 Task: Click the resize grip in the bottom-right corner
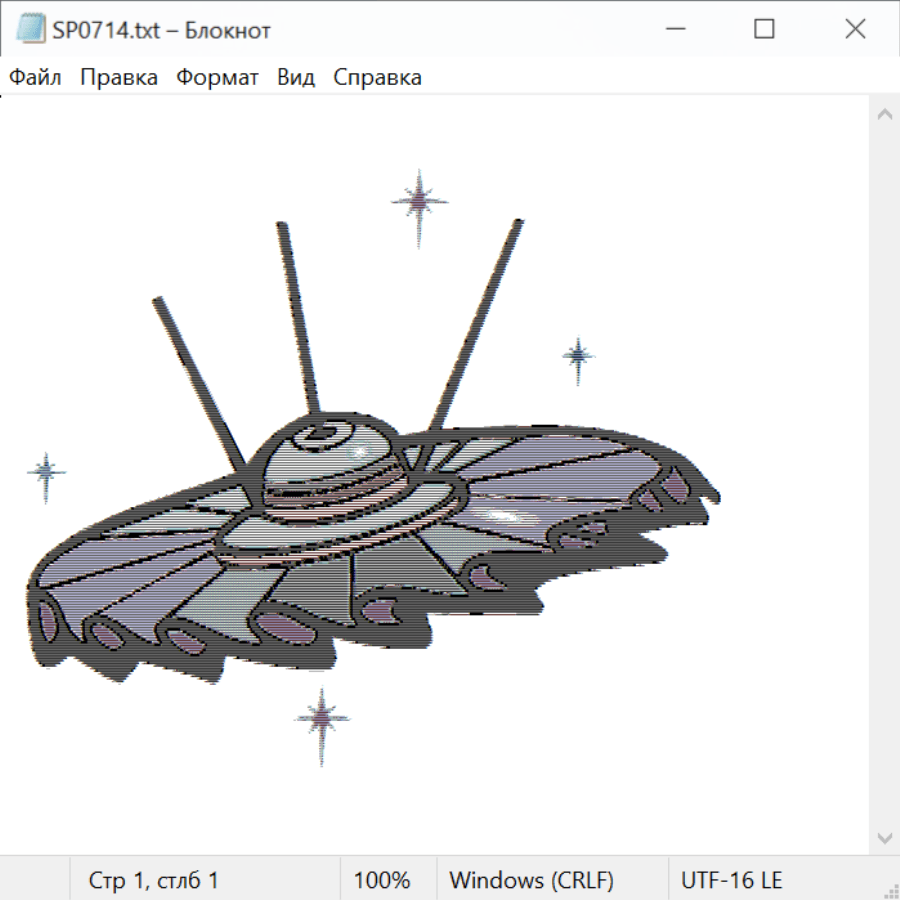[x=891, y=891]
